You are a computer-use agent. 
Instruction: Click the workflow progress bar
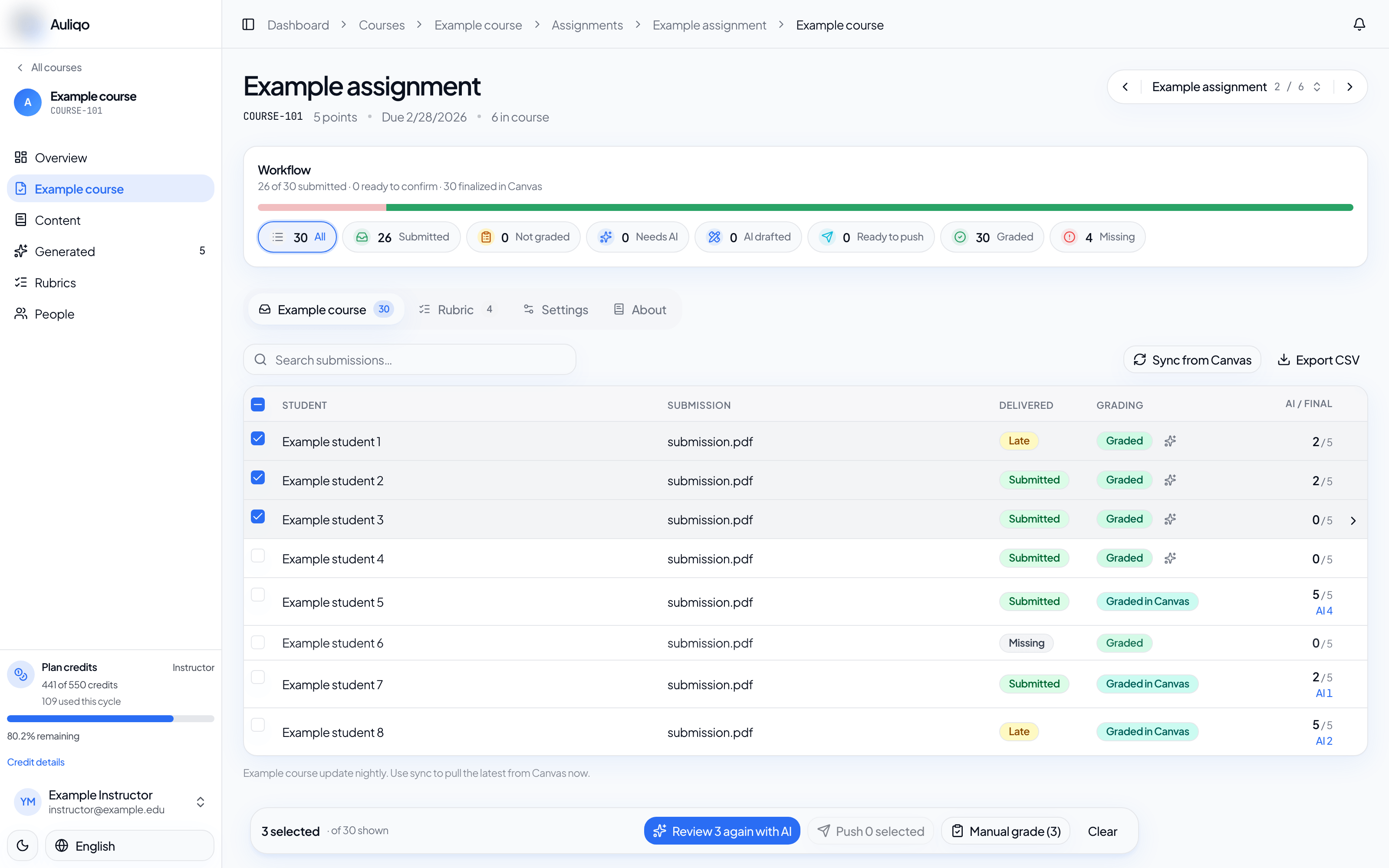click(805, 208)
